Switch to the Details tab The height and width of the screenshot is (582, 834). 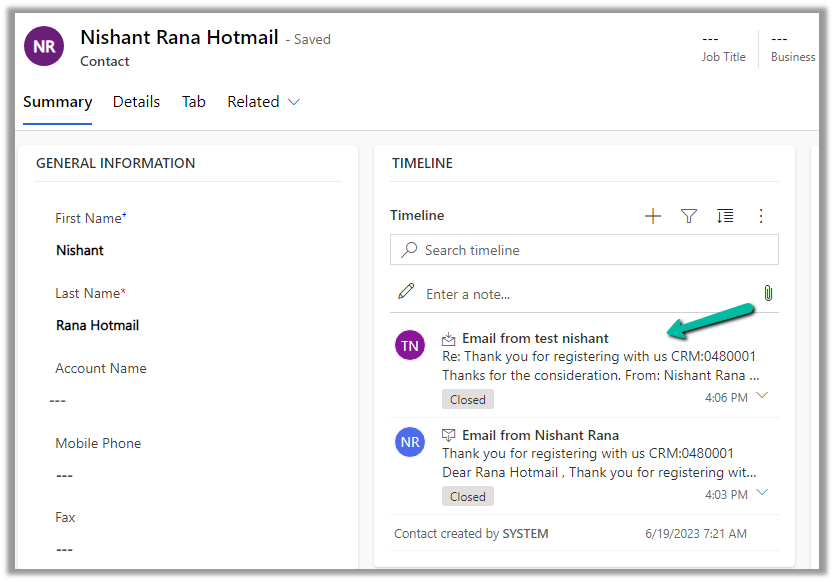click(x=136, y=102)
